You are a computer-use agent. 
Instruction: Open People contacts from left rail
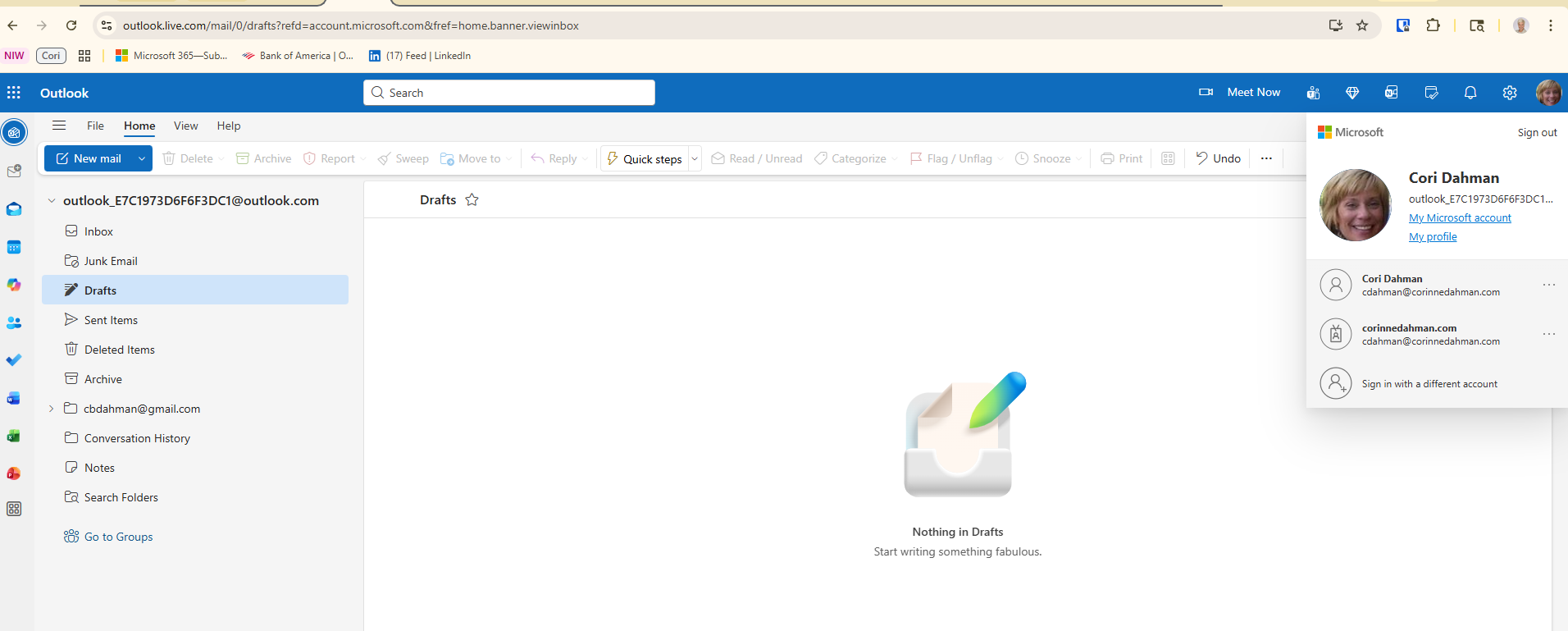[14, 322]
